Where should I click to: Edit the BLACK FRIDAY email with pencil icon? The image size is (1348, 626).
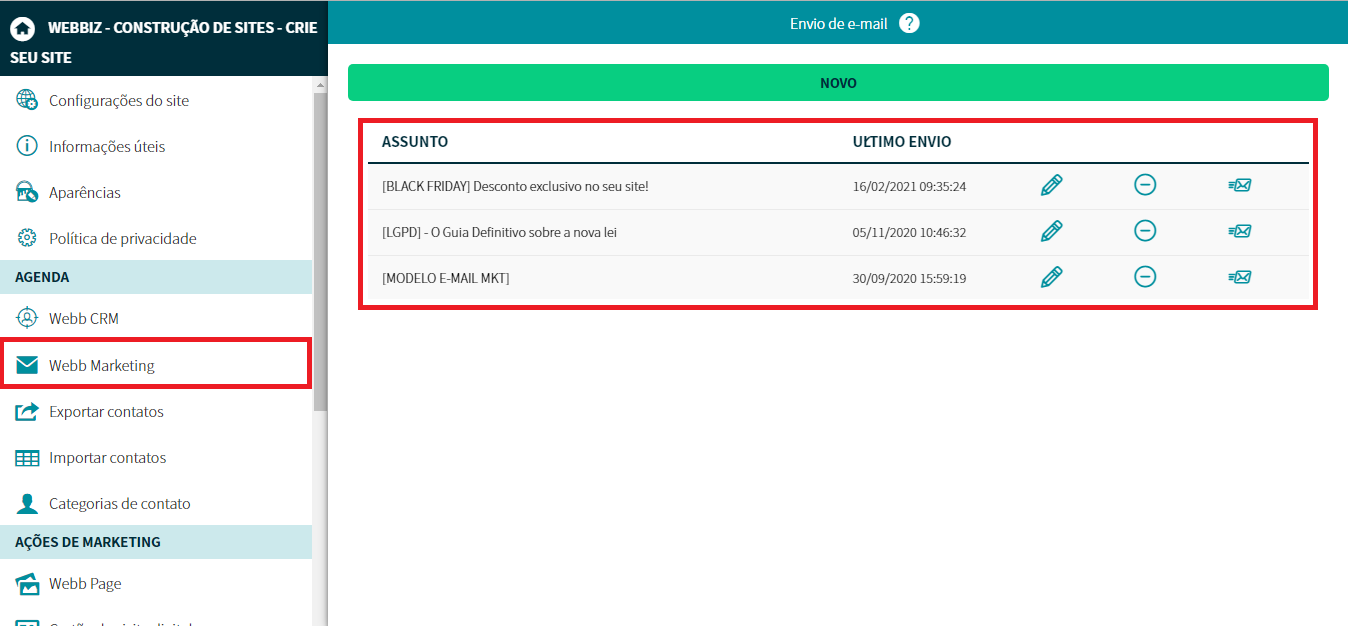click(1051, 185)
